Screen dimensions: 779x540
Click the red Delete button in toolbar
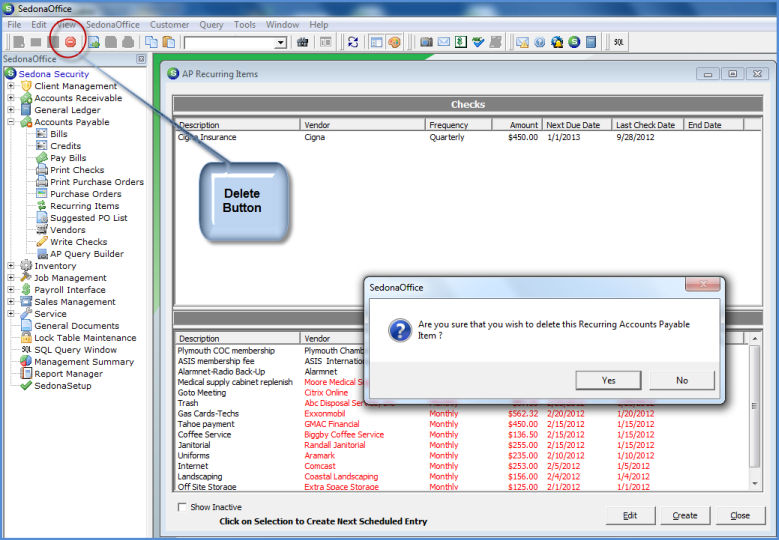70,42
